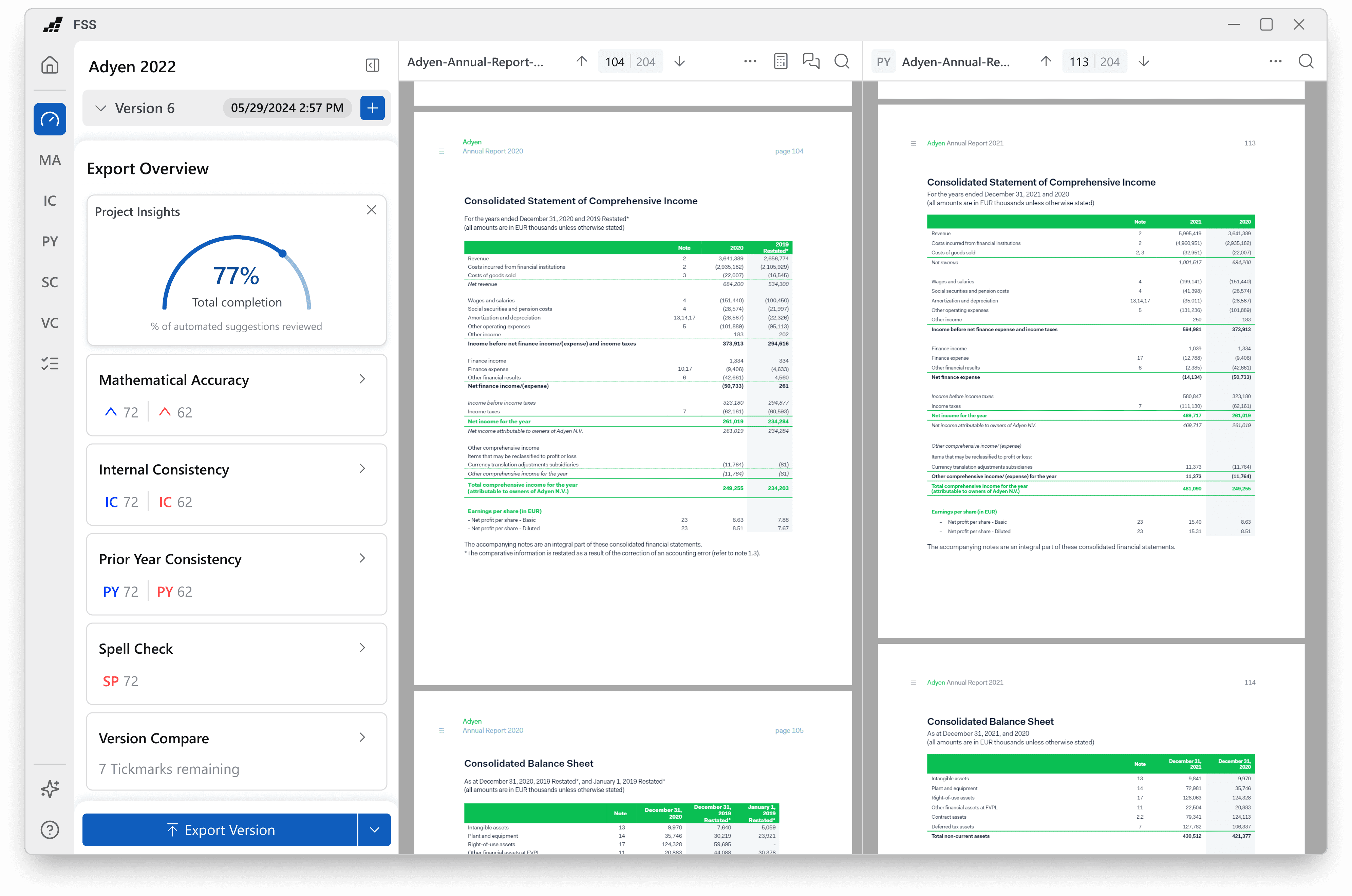Expand the Mathematical Accuracy section
The height and width of the screenshot is (896, 1352).
[x=362, y=379]
